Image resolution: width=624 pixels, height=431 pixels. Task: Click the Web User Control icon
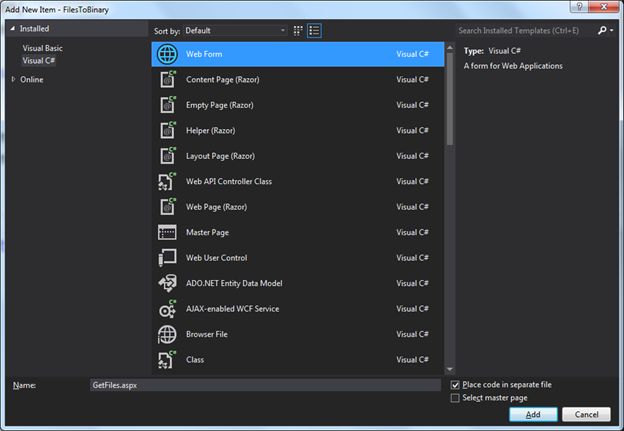pos(167,257)
